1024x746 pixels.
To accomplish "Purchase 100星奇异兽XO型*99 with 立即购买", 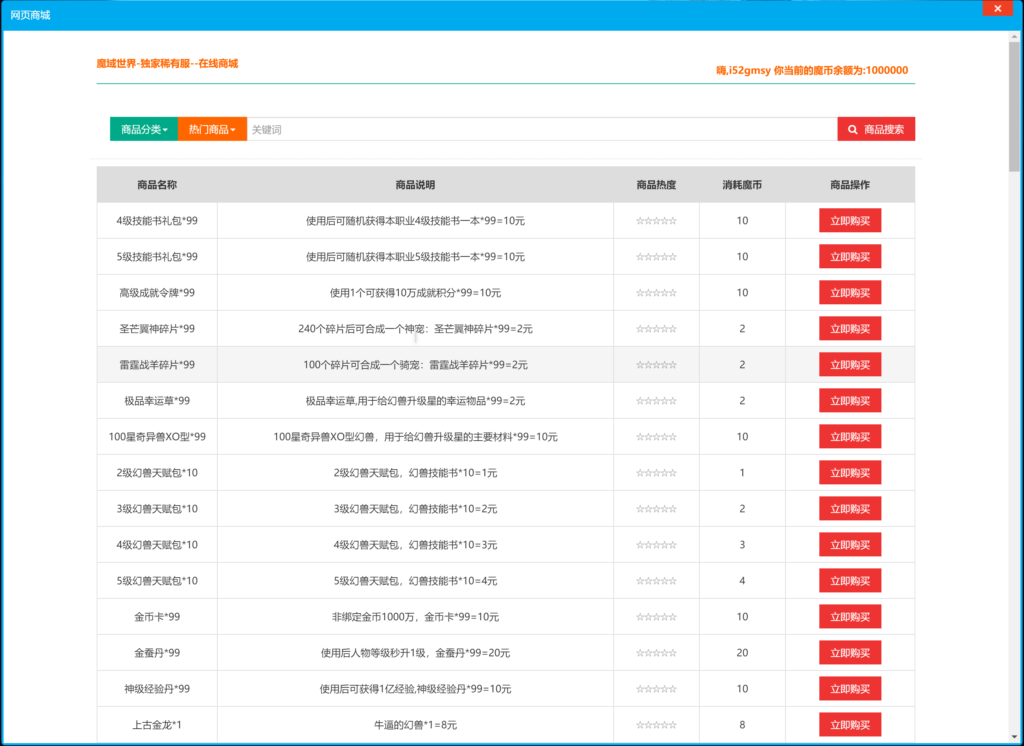I will point(850,436).
